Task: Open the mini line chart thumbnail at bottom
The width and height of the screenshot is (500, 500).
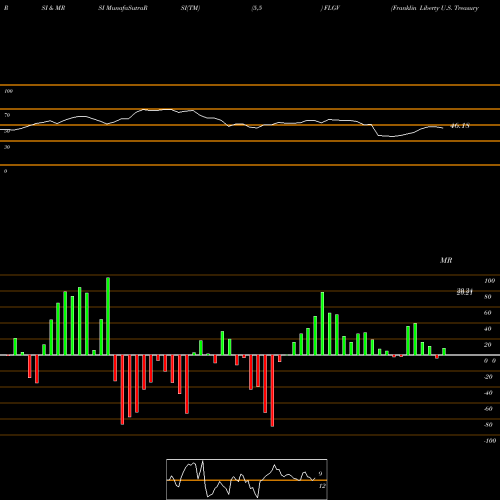Action: click(247, 479)
